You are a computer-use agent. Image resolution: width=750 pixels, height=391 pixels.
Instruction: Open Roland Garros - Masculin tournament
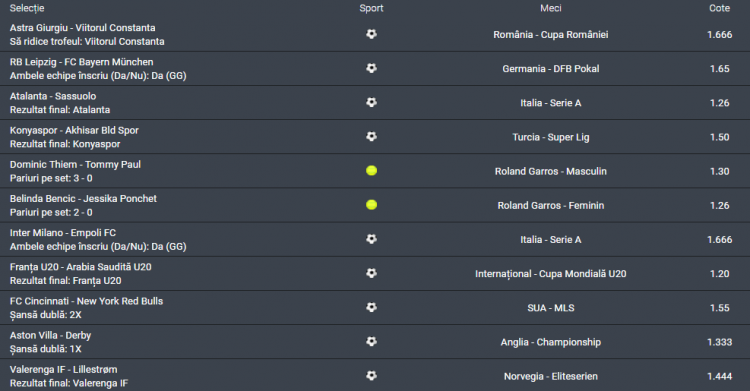click(551, 171)
